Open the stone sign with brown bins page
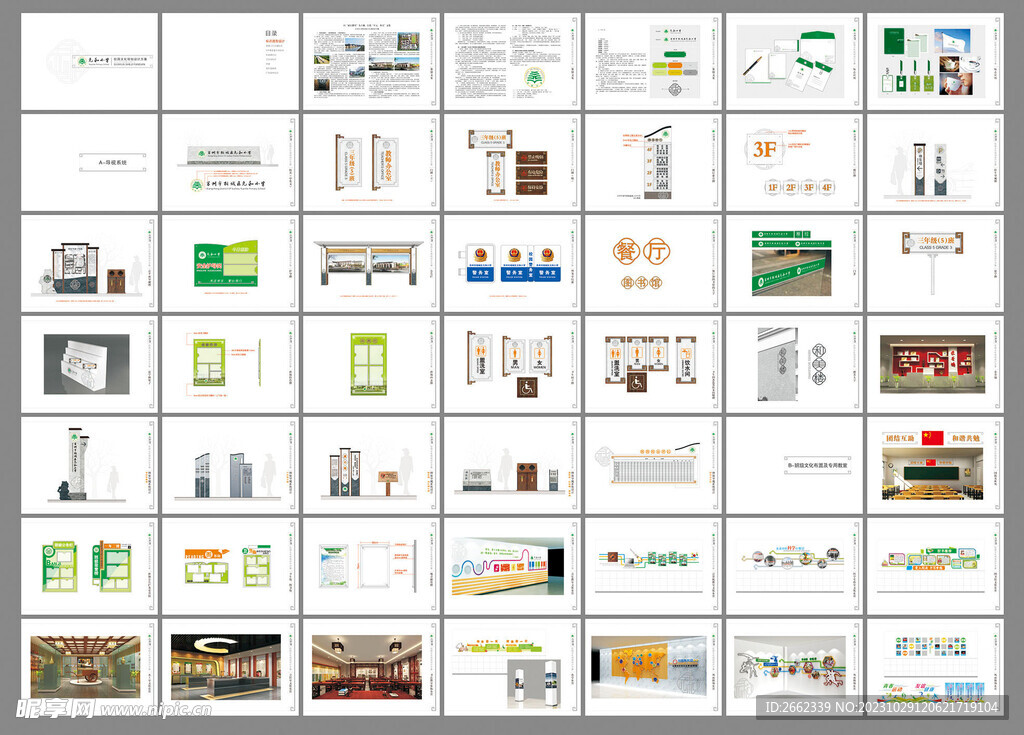The height and width of the screenshot is (735, 1024). point(513,465)
